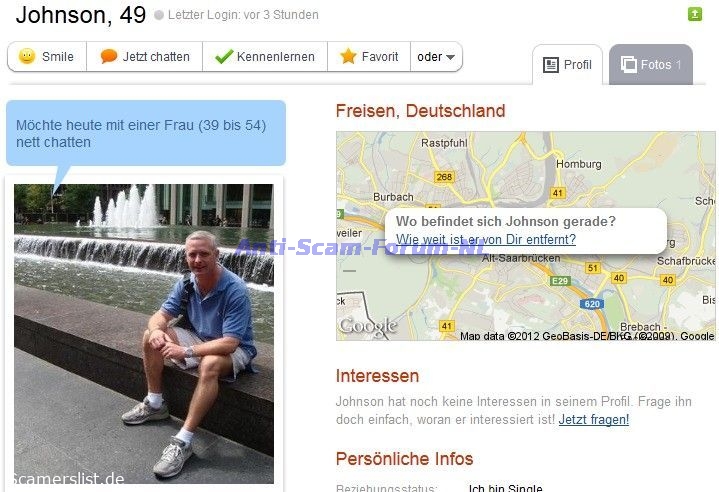Click the Kennenlernen button
The width and height of the screenshot is (719, 492).
[265, 56]
